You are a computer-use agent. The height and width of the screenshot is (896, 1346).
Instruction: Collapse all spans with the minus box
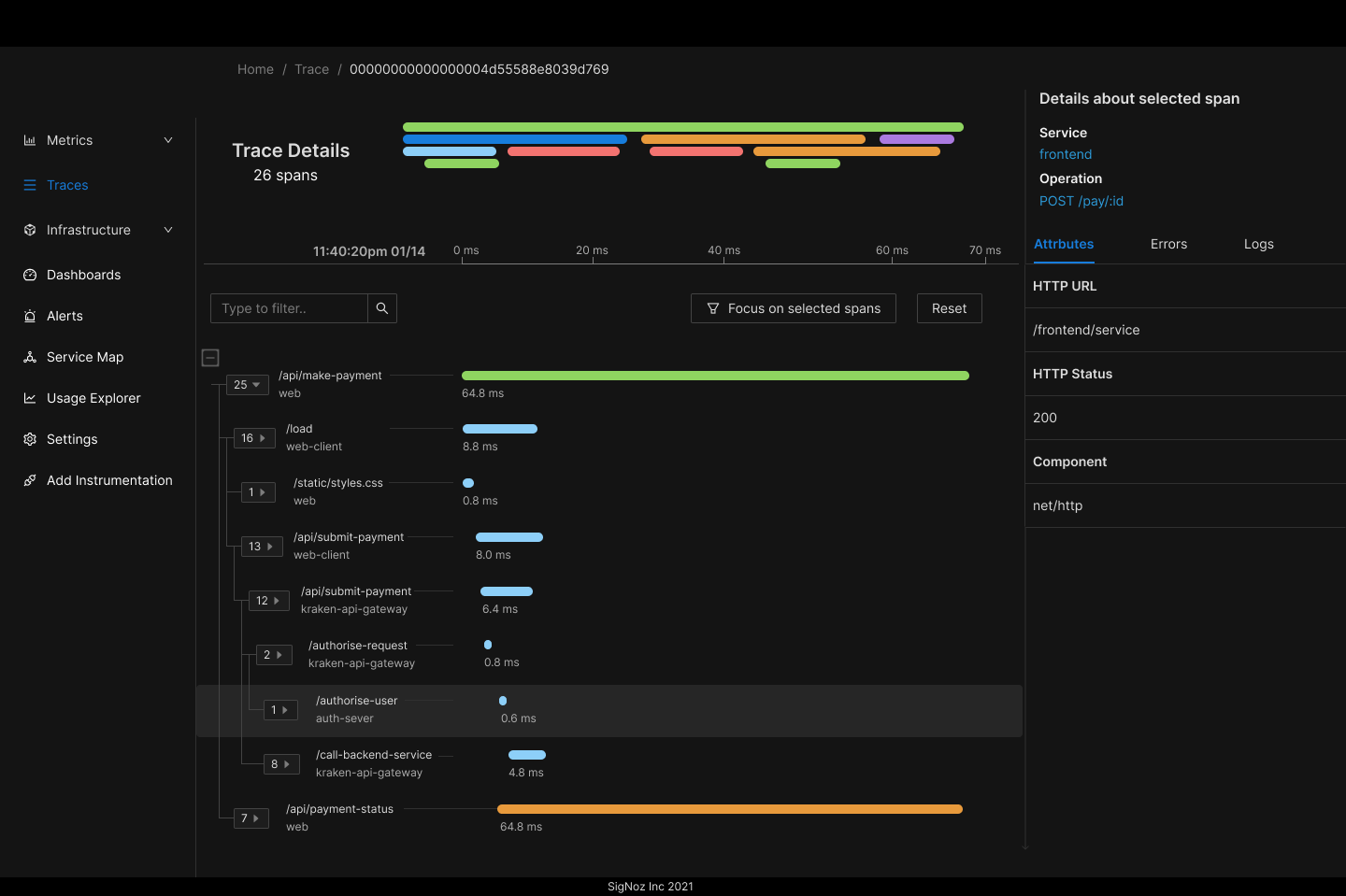(210, 358)
